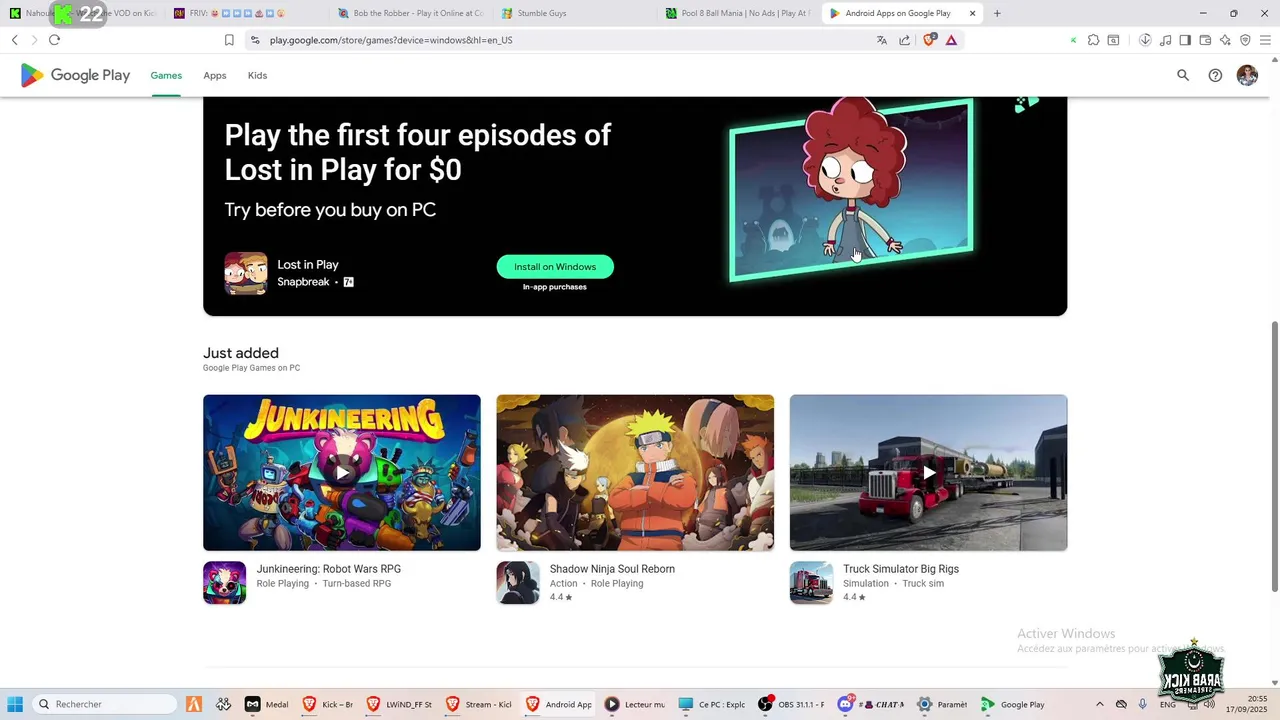Open the Lost in Play title link
Screen dimensions: 1280x720
click(308, 264)
